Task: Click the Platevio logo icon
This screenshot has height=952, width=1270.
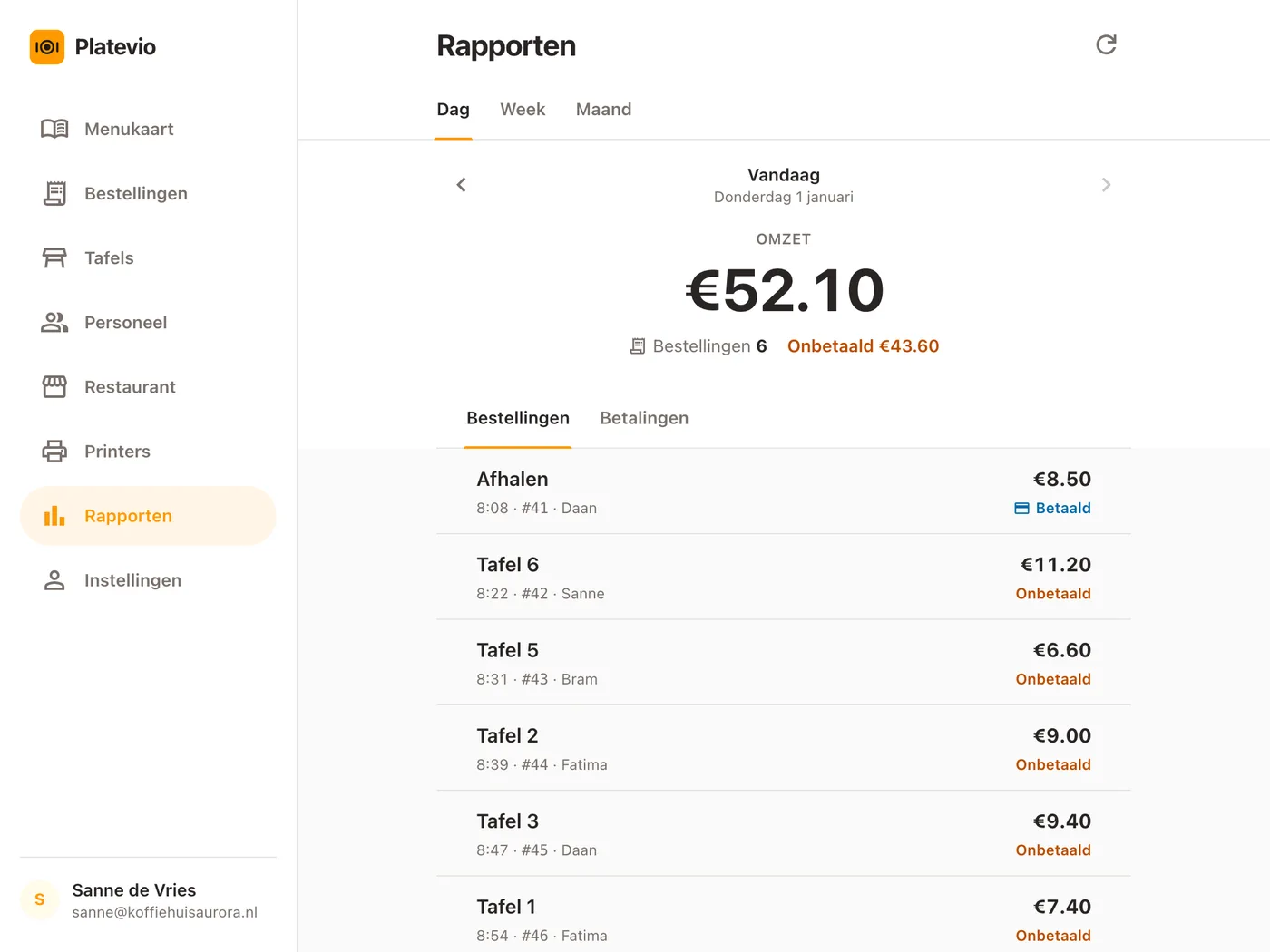Action: click(47, 47)
